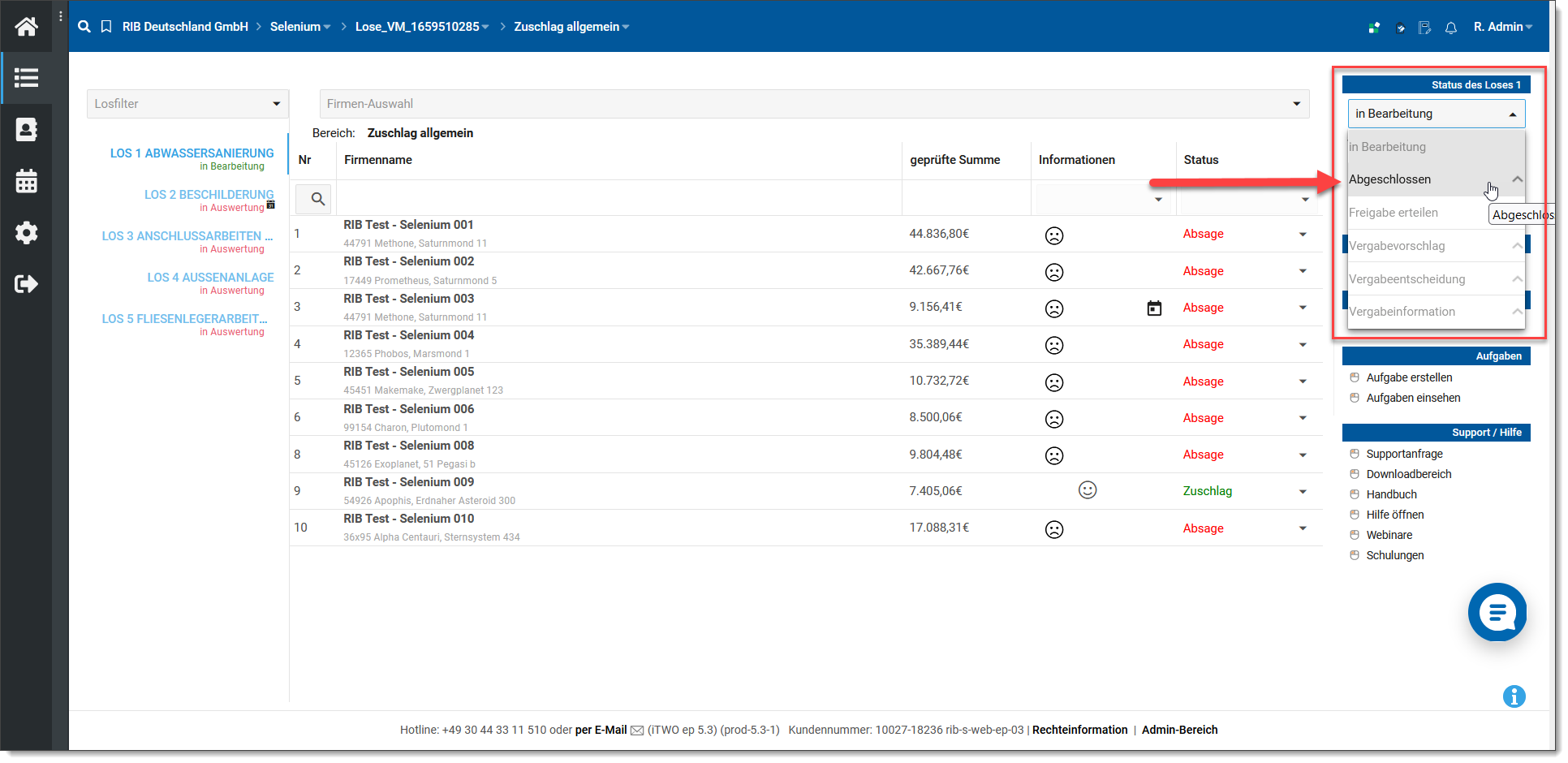This screenshot has width=1568, height=763.
Task: Click Aufgaben einsehen link
Action: tap(1413, 398)
